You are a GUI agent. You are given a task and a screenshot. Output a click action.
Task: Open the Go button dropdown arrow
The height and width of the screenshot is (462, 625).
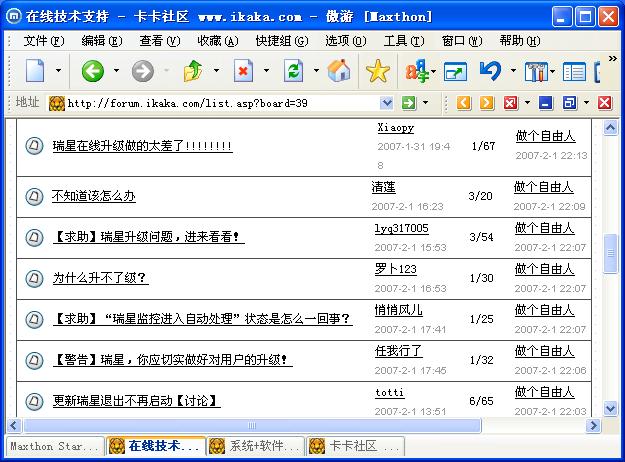[426, 103]
